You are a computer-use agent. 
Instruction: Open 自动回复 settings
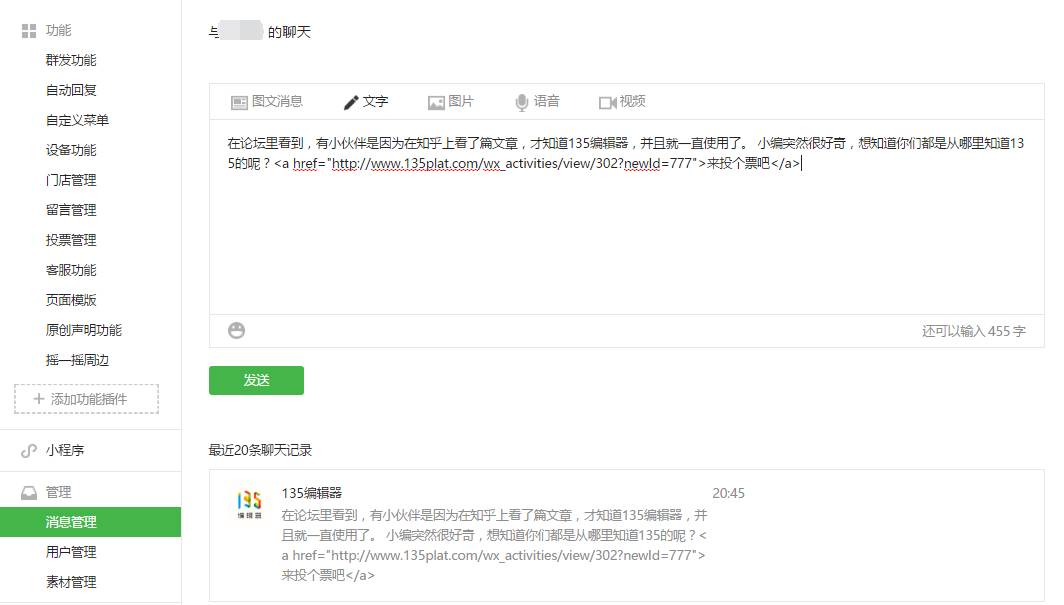tap(71, 90)
